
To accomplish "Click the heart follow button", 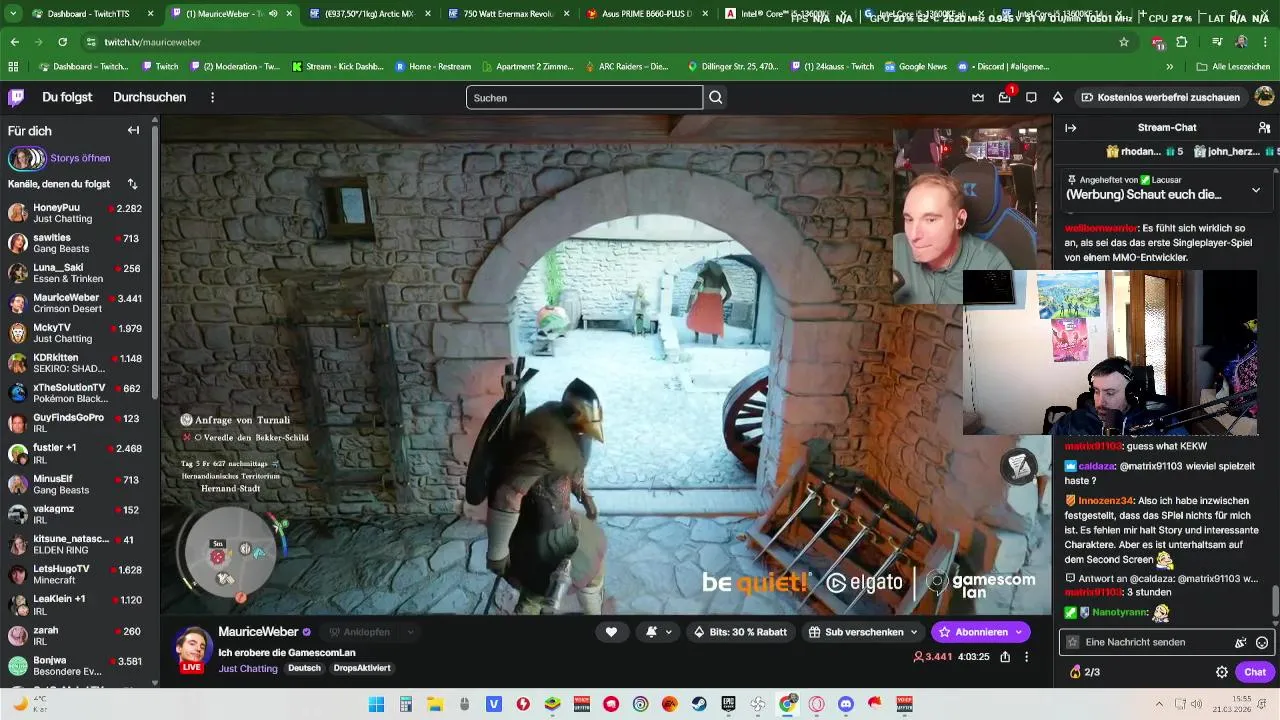I will point(611,632).
